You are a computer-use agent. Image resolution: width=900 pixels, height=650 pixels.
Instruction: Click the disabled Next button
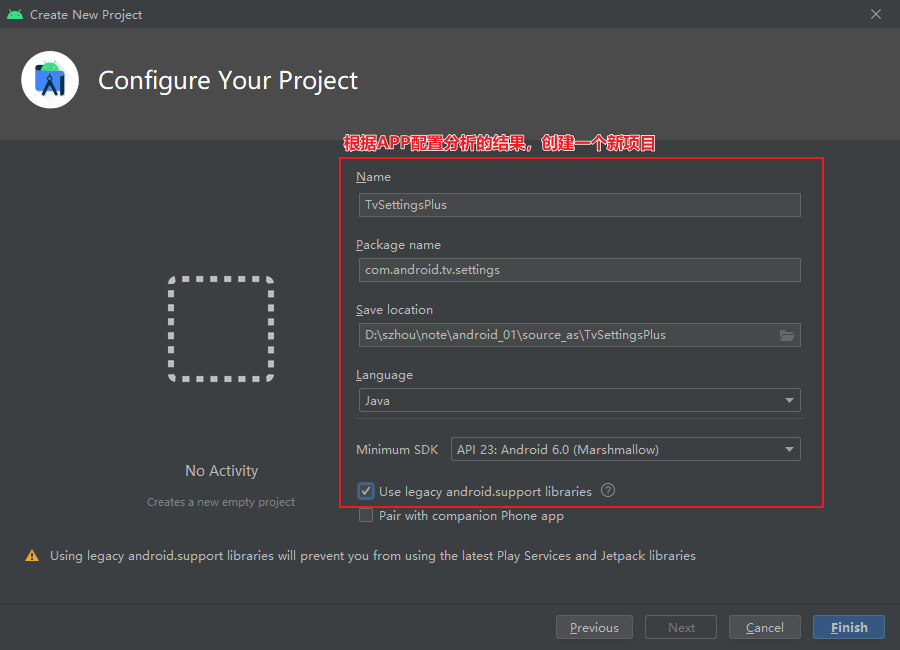pos(681,628)
